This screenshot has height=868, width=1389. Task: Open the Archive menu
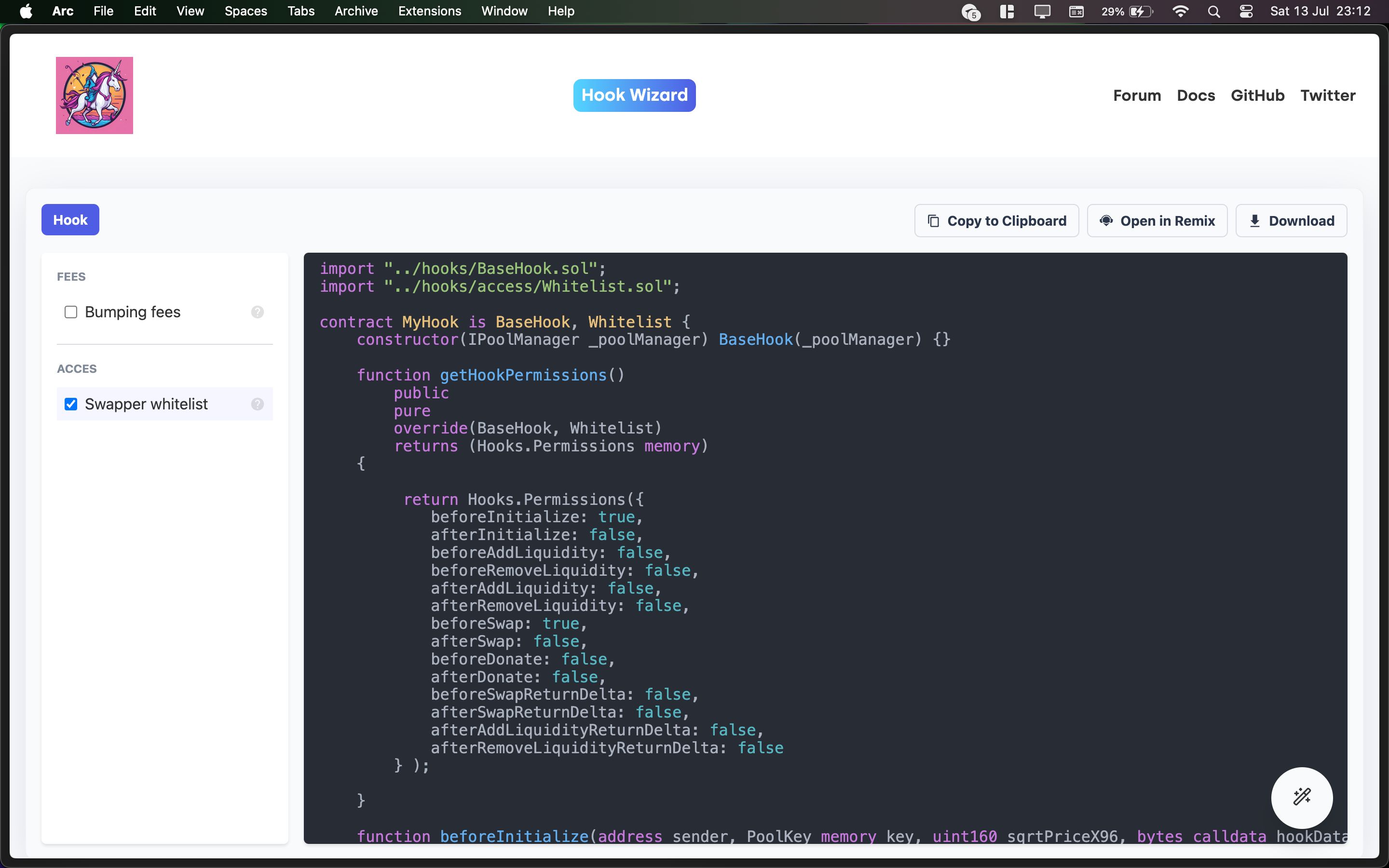click(356, 12)
